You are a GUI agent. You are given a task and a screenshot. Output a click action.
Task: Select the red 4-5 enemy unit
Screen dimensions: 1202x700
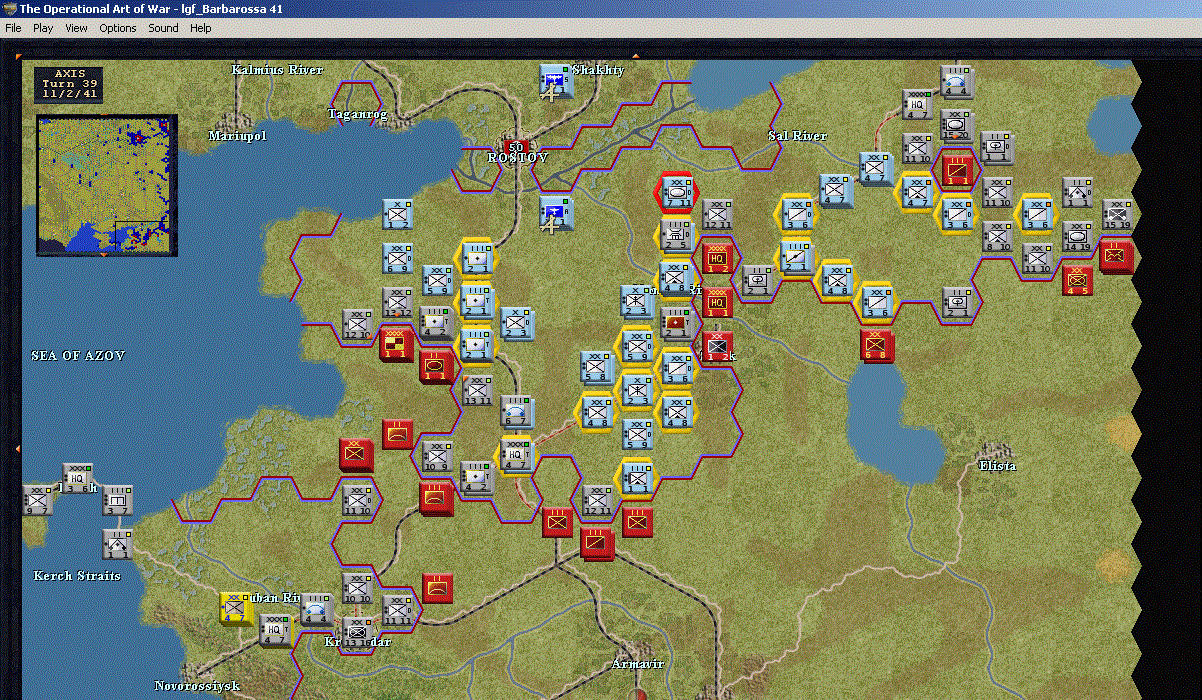(1077, 281)
